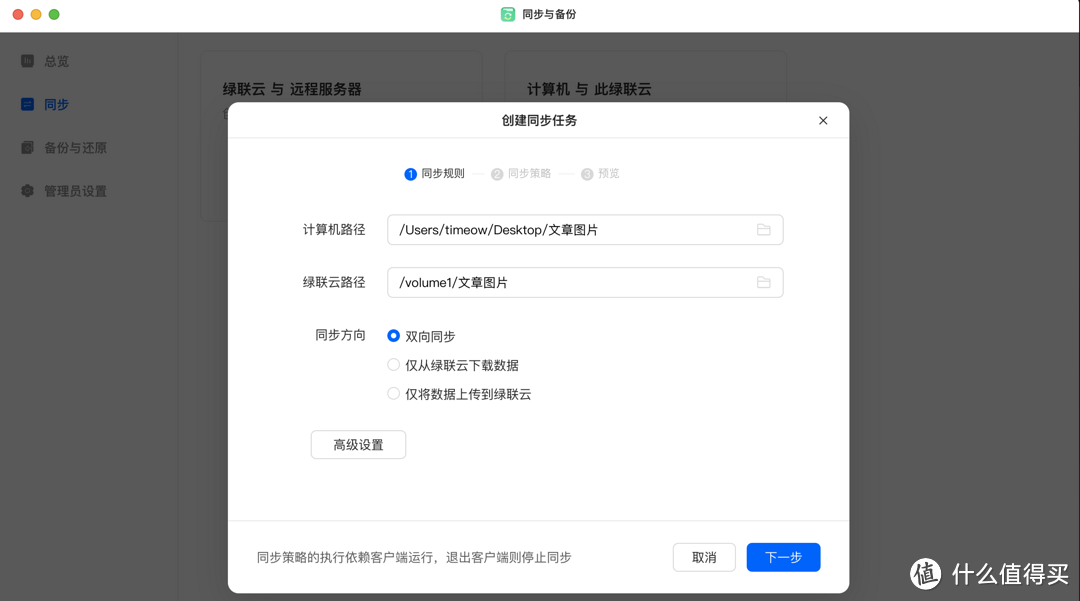The image size is (1080, 601).
Task: Select the 双向同步 bidirectional sync option
Action: pyautogui.click(x=393, y=336)
